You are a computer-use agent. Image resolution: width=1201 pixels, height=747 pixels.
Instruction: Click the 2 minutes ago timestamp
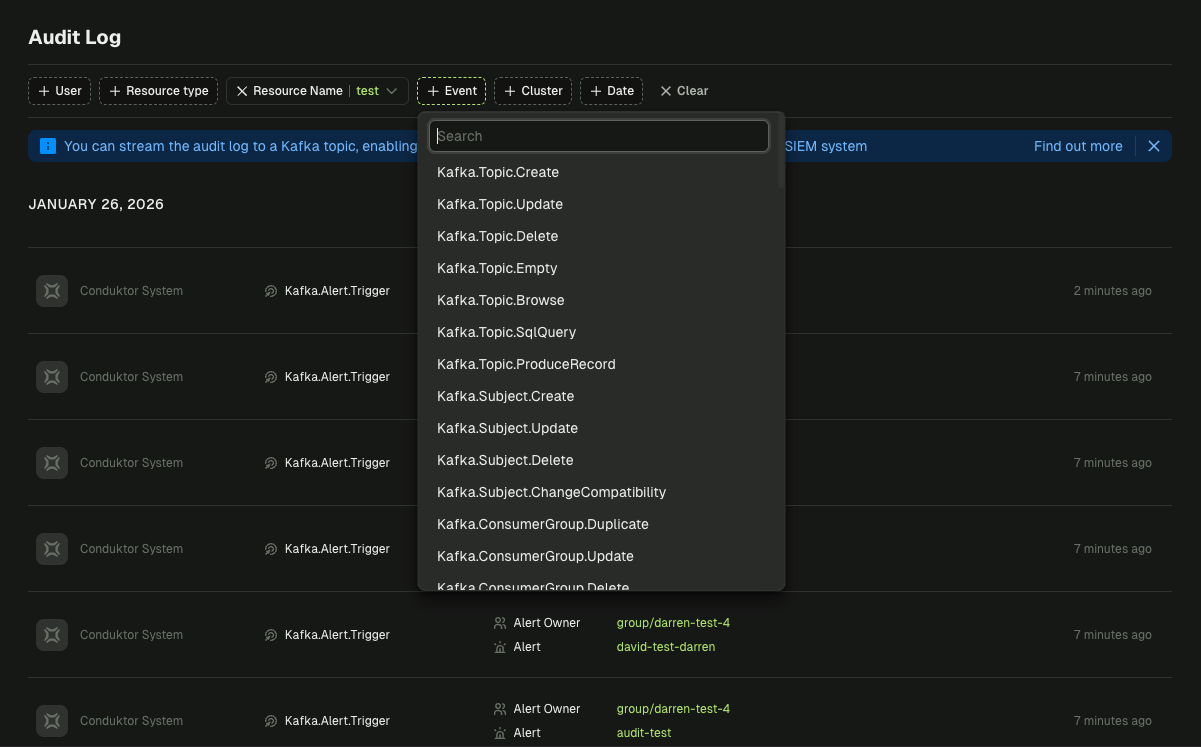click(1112, 291)
